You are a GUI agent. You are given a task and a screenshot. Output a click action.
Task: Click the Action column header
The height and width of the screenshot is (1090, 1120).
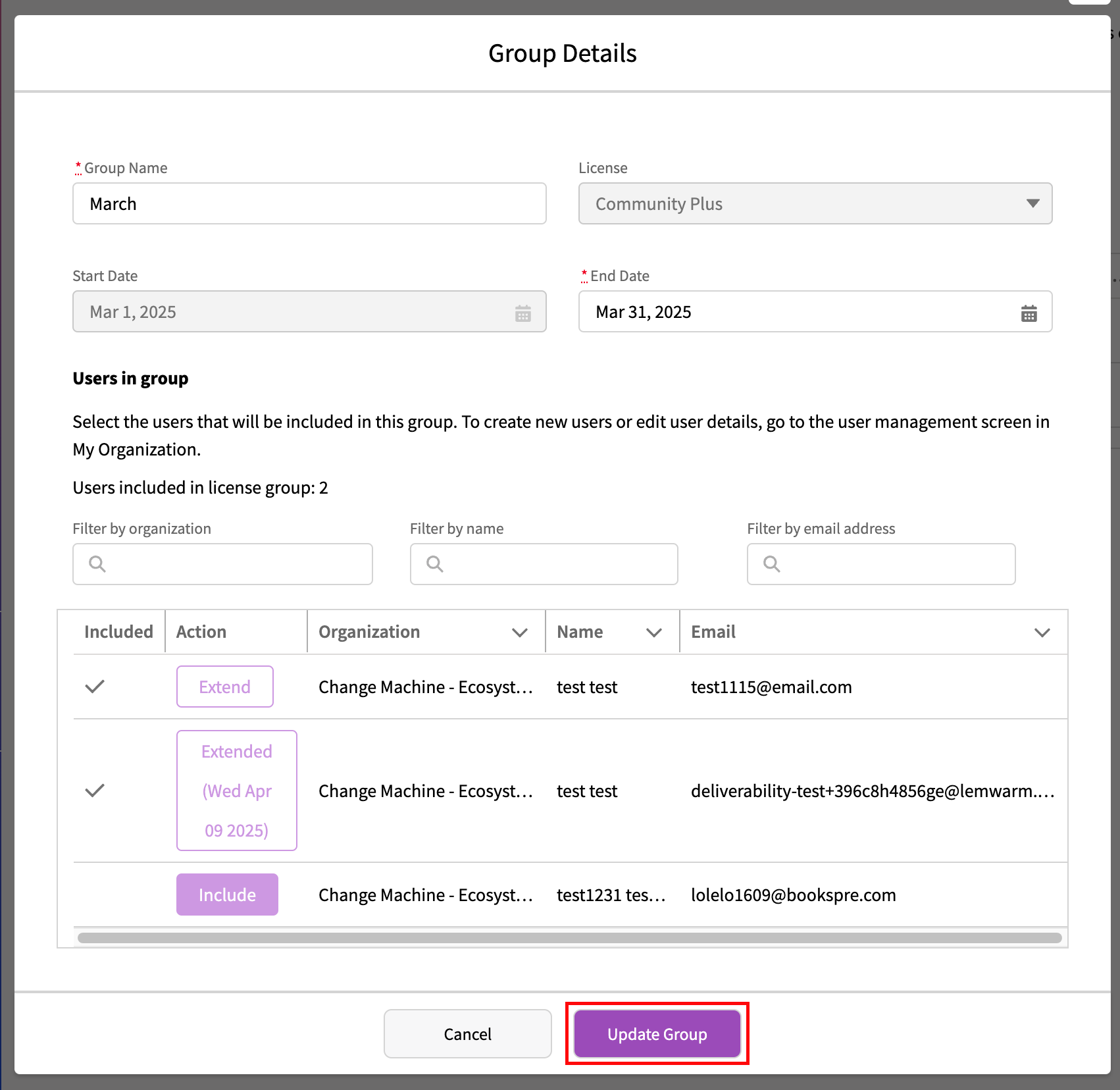pos(201,632)
